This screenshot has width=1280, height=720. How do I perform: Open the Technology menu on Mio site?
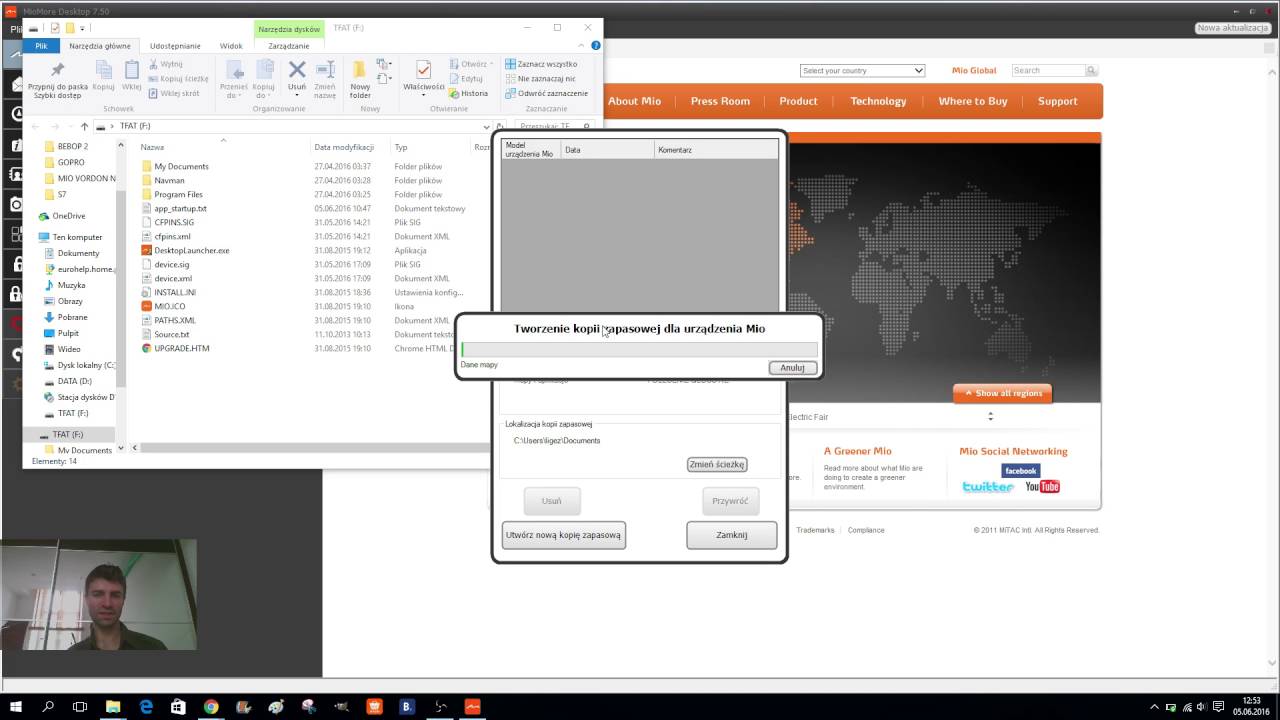[x=878, y=101]
